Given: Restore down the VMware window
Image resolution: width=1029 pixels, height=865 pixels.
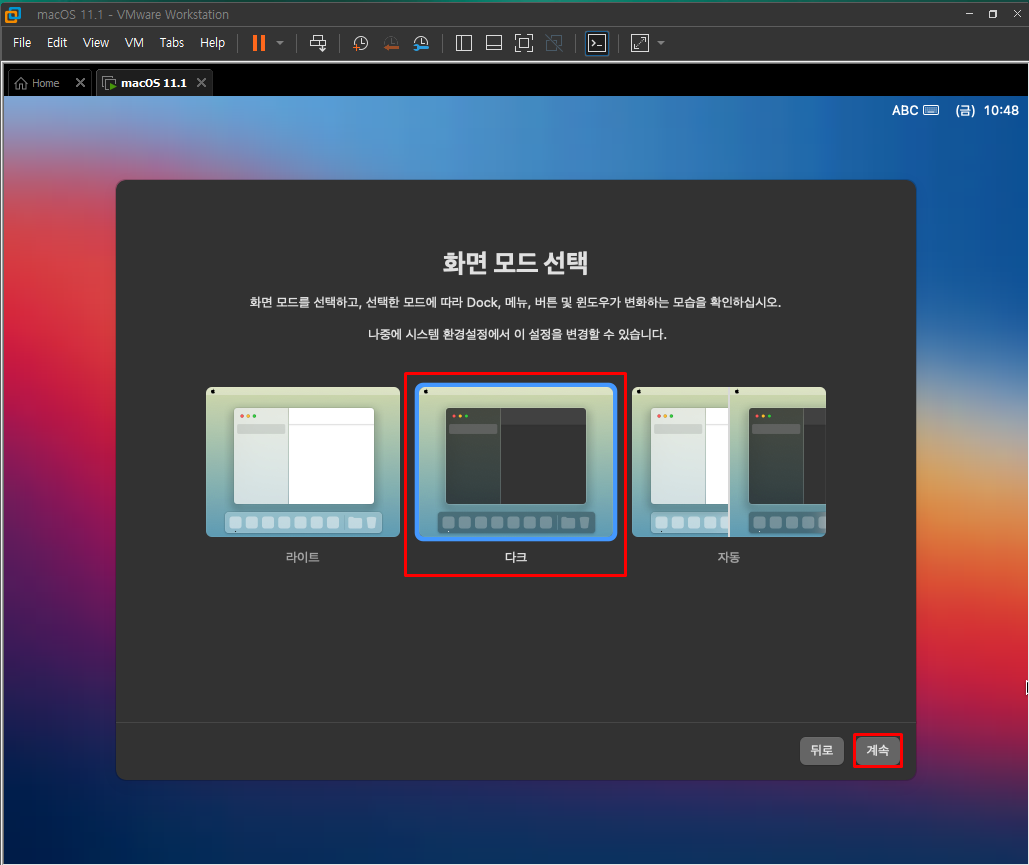Looking at the screenshot, I should click(x=993, y=14).
